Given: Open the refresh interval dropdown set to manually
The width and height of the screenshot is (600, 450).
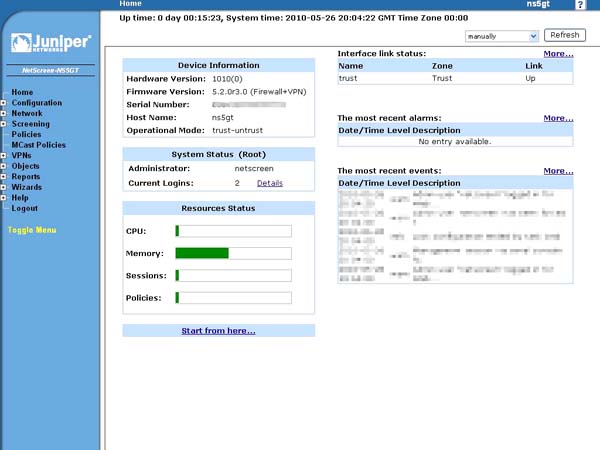Looking at the screenshot, I should tap(502, 36).
